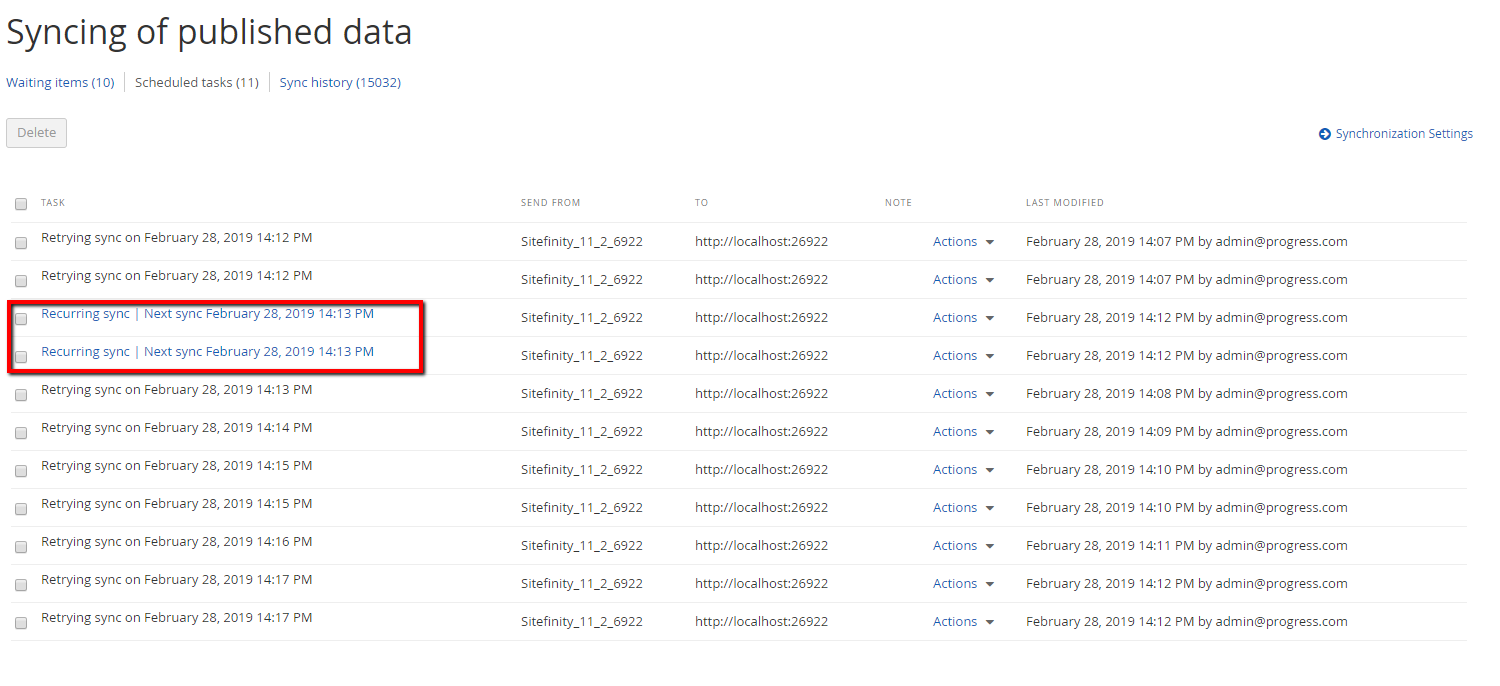Click the Delete button
This screenshot has height=686, width=1500.
tap(36, 133)
